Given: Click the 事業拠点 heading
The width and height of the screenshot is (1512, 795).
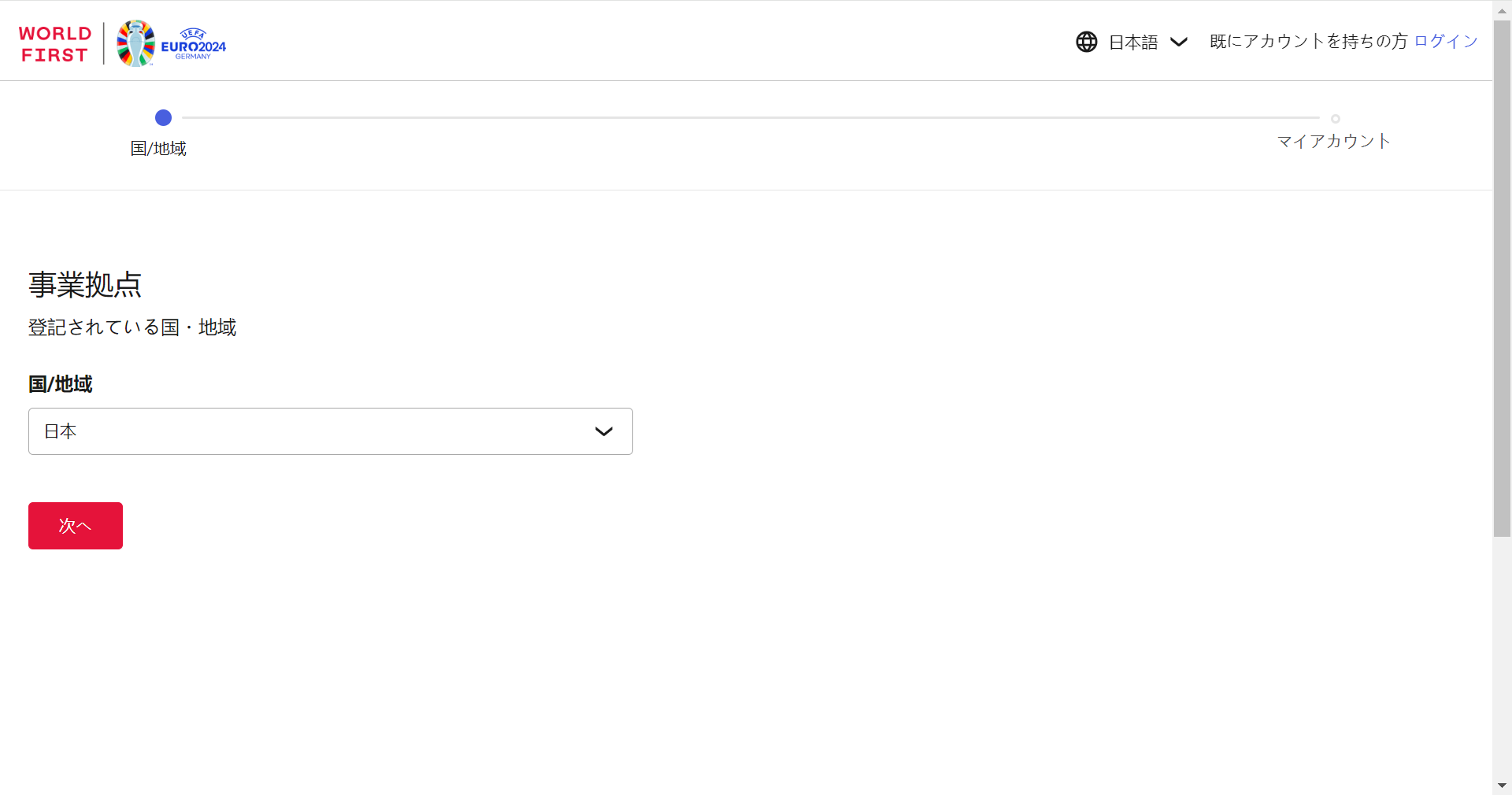Looking at the screenshot, I should click(x=85, y=285).
